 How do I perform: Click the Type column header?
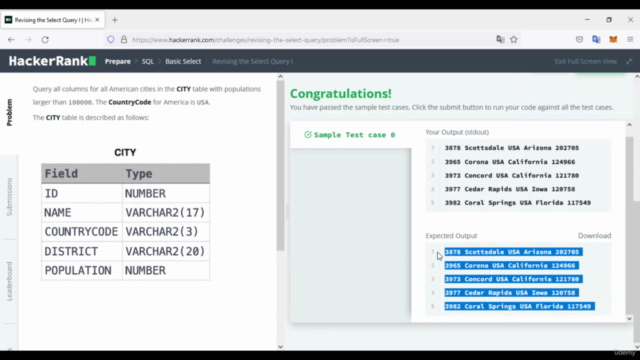[166, 173]
